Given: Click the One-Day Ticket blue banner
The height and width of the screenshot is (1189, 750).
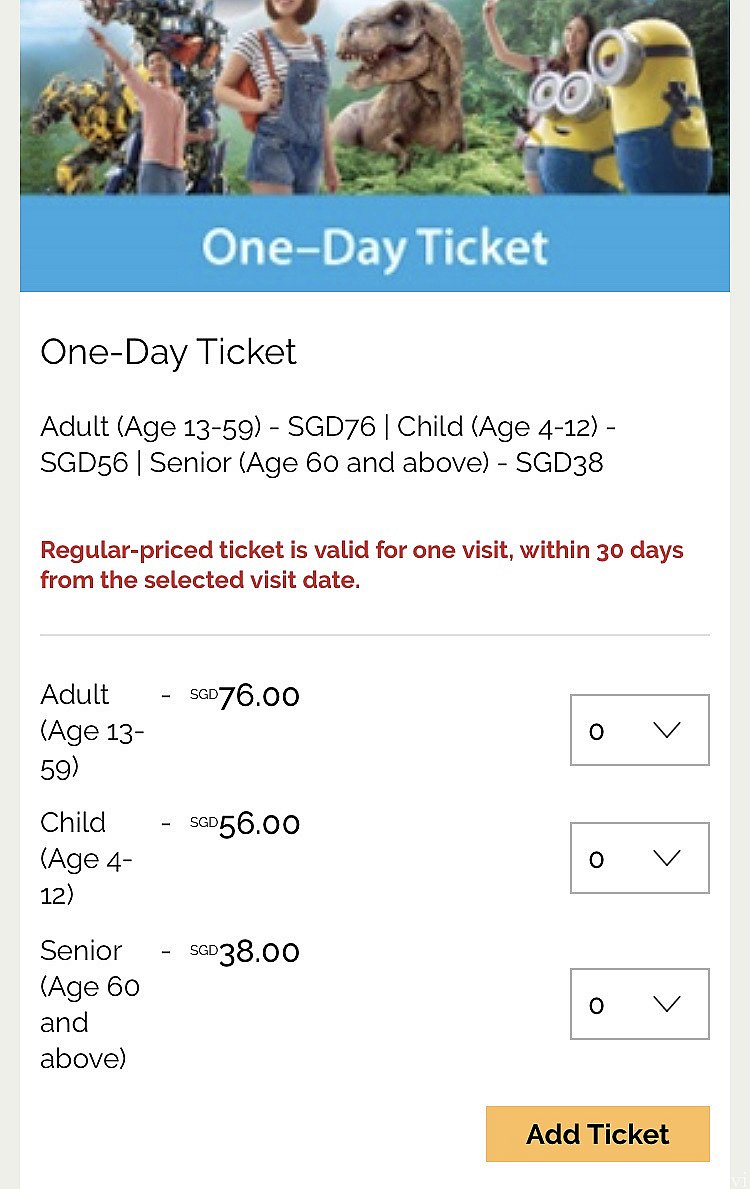Looking at the screenshot, I should point(375,244).
